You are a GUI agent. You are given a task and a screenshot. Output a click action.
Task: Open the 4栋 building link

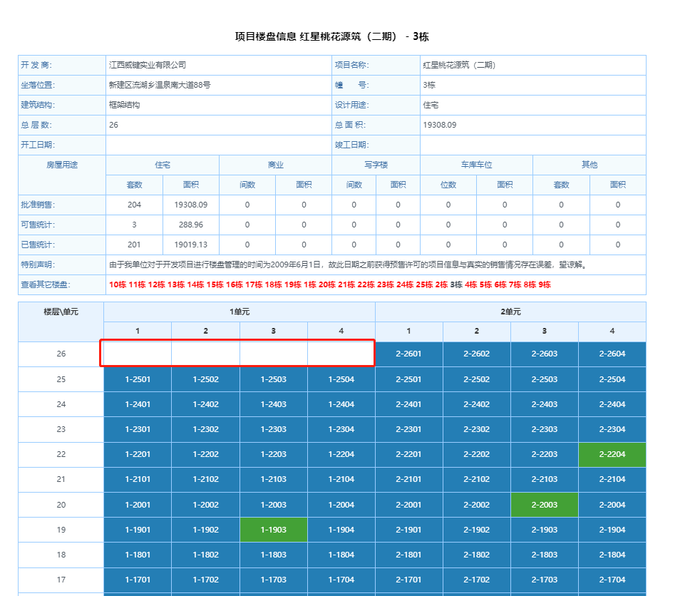click(471, 284)
